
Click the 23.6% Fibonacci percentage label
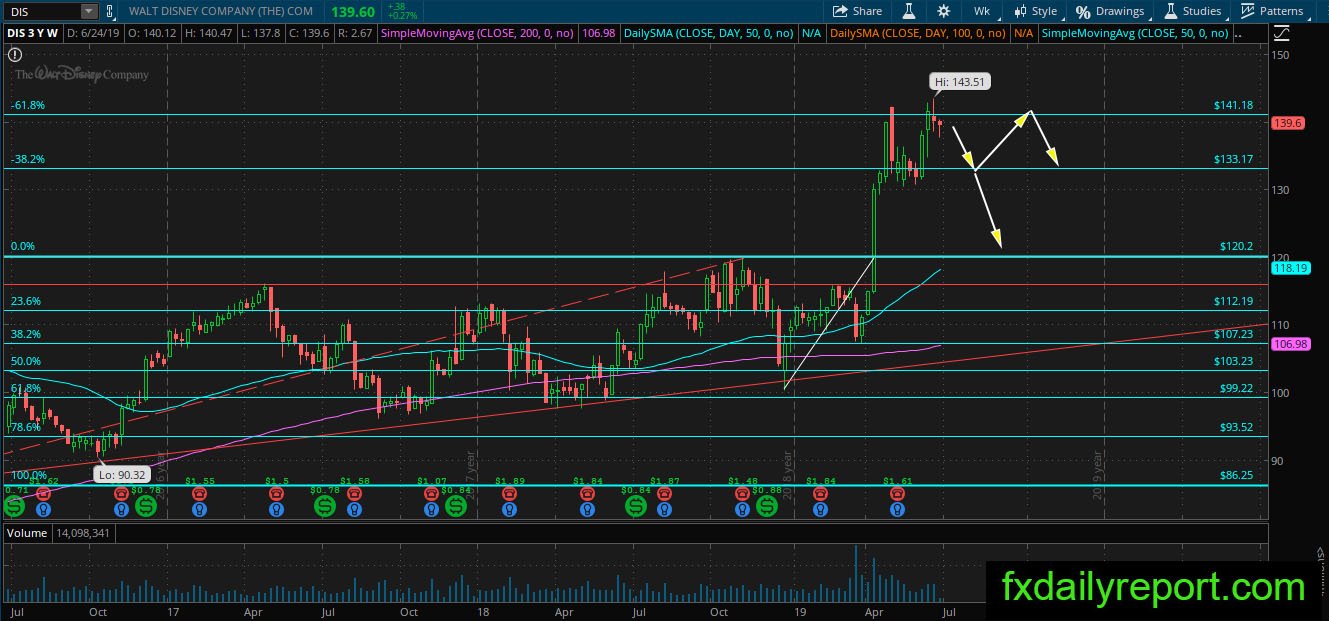point(26,301)
